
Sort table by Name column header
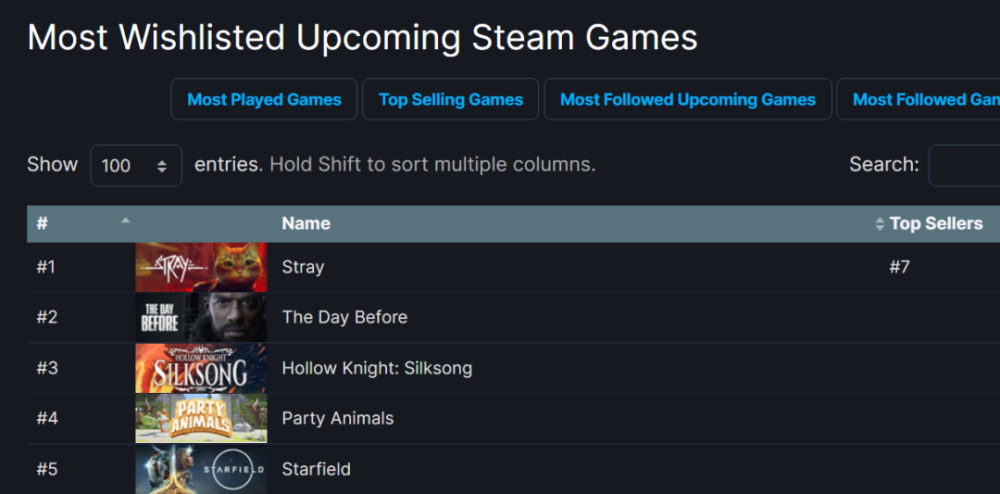306,224
